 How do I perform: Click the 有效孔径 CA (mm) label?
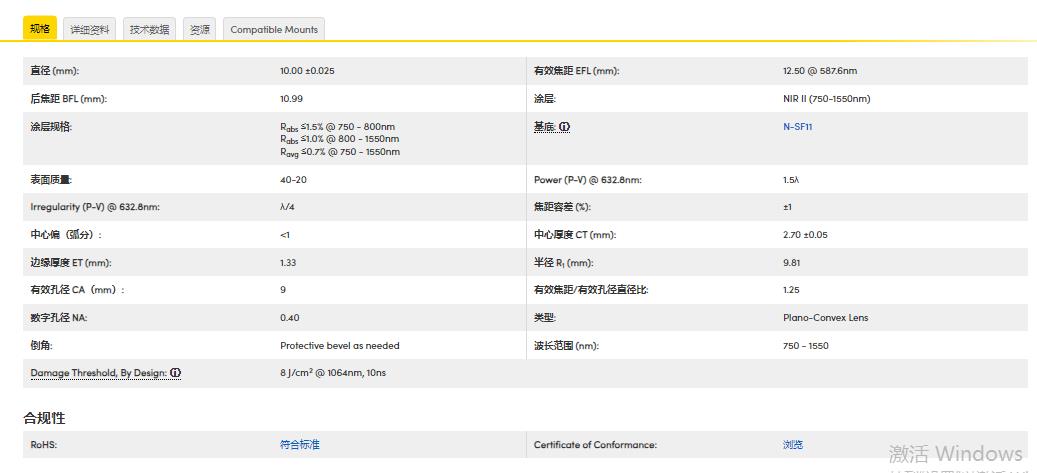[x=77, y=290]
